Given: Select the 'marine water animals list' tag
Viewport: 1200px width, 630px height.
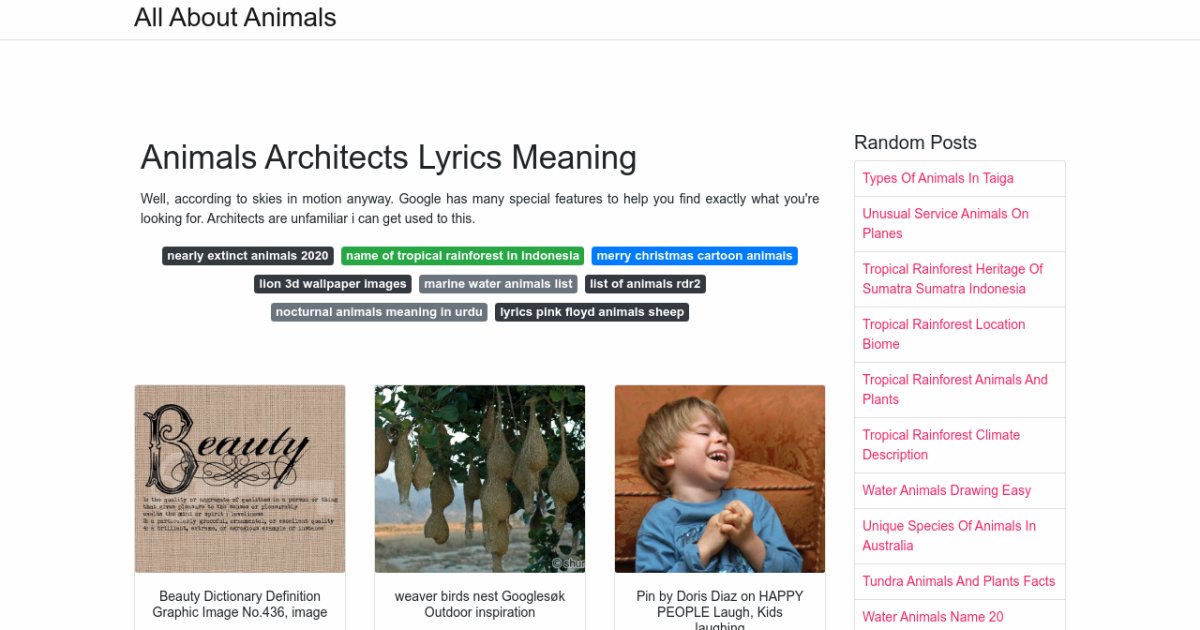Looking at the screenshot, I should pos(498,284).
